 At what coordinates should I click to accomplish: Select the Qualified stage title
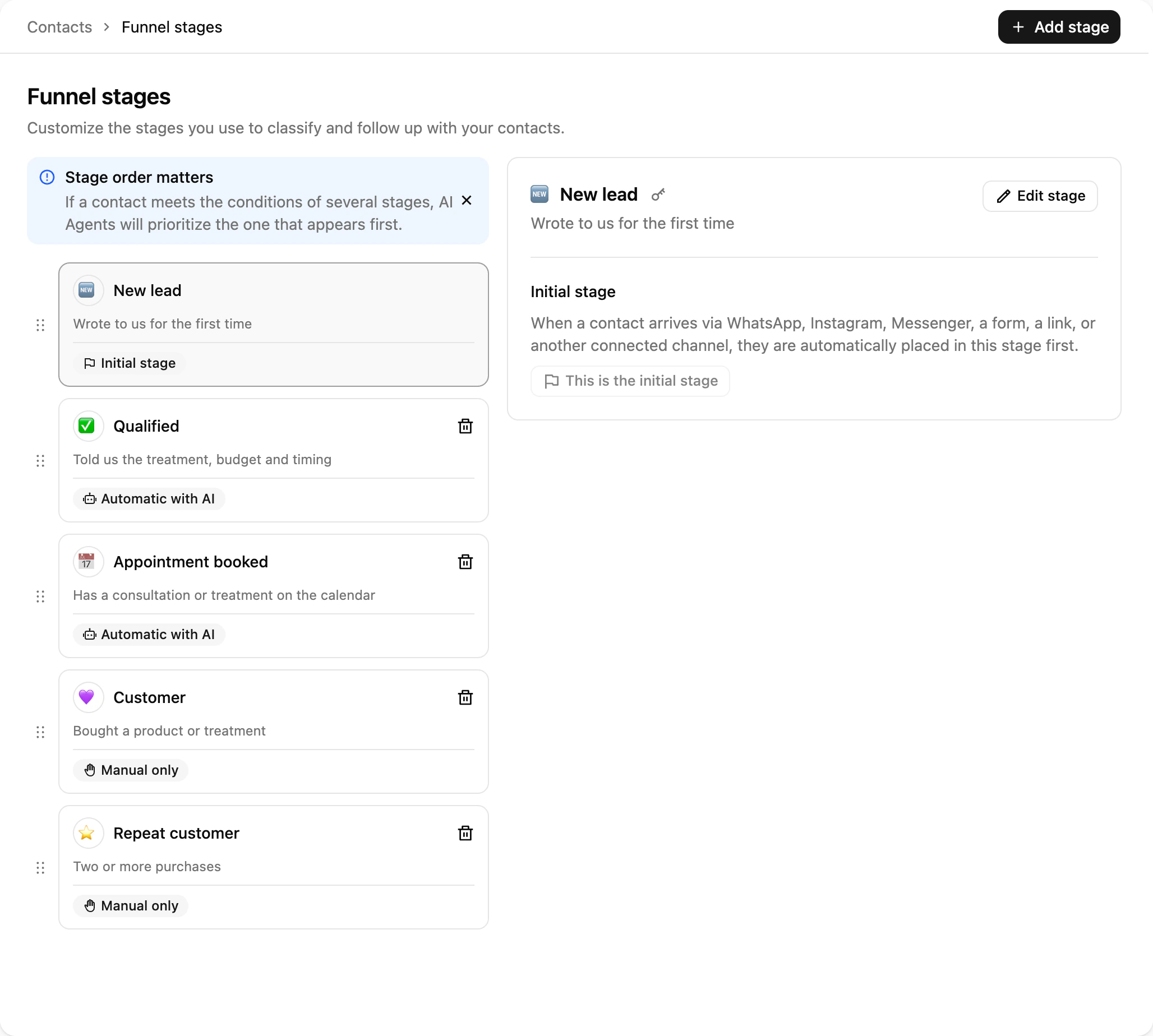tap(146, 426)
